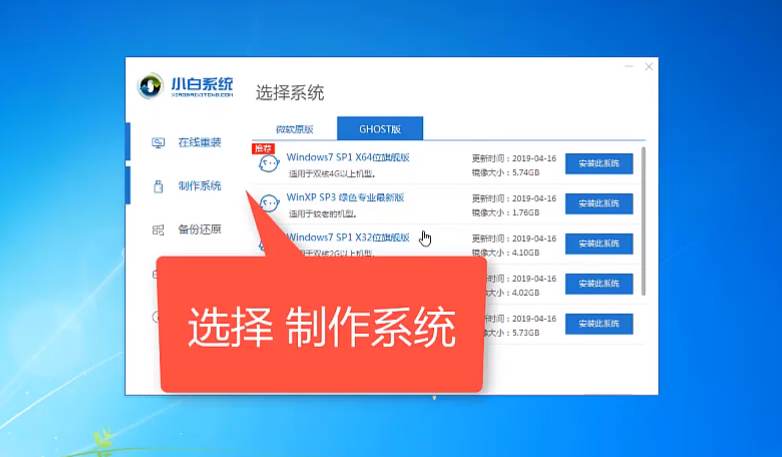The height and width of the screenshot is (457, 782).
Task: Click the 镜像大小：5.74GB text
Action: (505, 173)
